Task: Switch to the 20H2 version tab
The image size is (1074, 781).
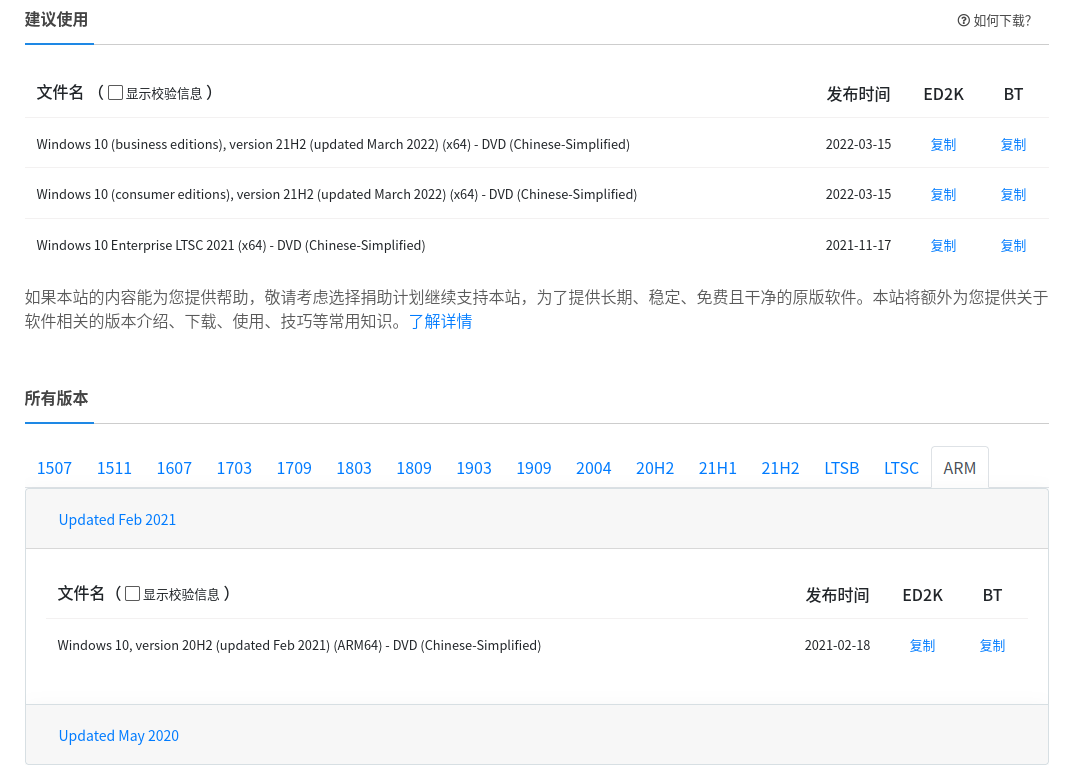Action: [x=655, y=468]
